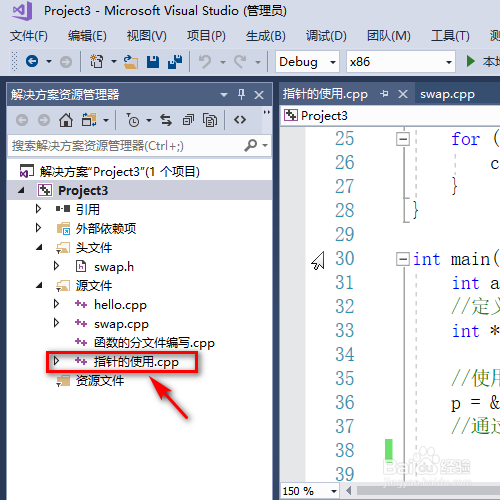Viewport: 500px width, 500px height.
Task: Click the New Project toolbar icon
Action: [x=97, y=61]
